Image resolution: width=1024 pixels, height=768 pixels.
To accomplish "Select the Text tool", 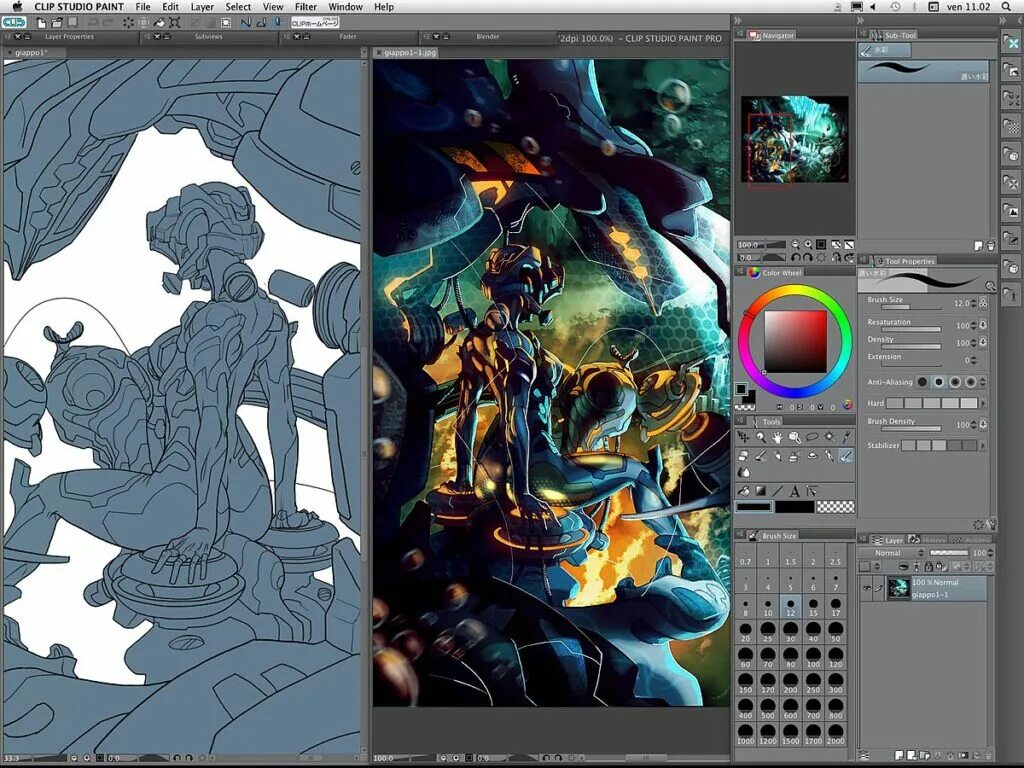I will click(795, 490).
